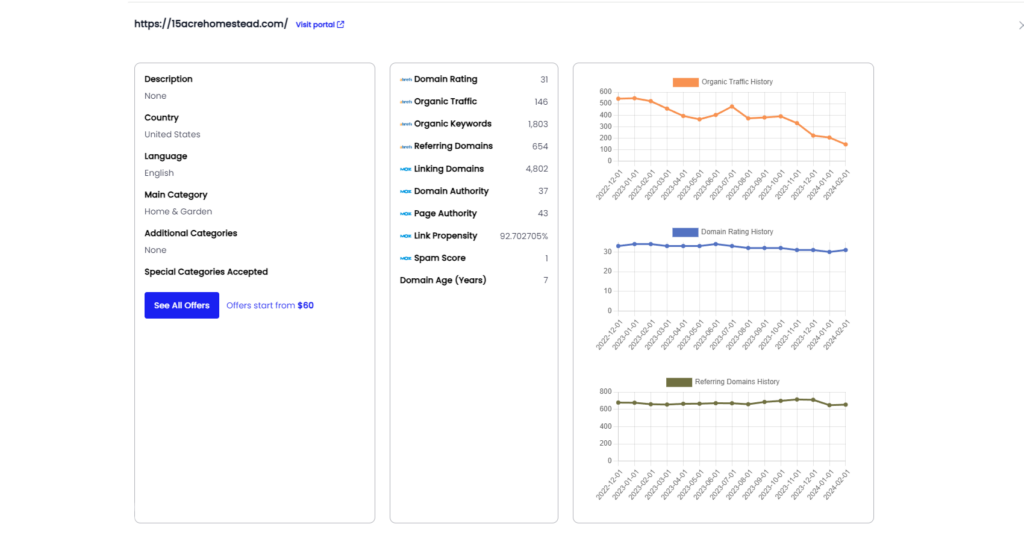Select the Domain Rating value 31
1024x542 pixels.
544,80
